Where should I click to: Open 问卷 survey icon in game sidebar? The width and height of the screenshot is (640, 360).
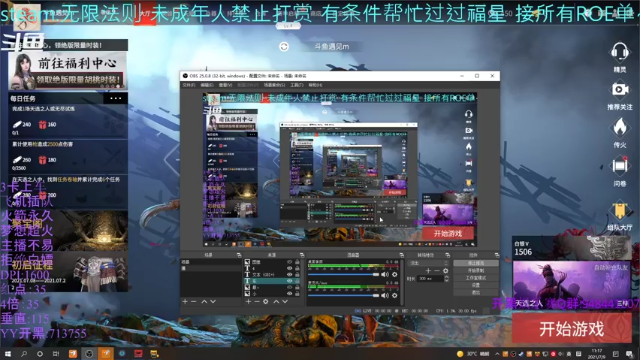(x=620, y=166)
